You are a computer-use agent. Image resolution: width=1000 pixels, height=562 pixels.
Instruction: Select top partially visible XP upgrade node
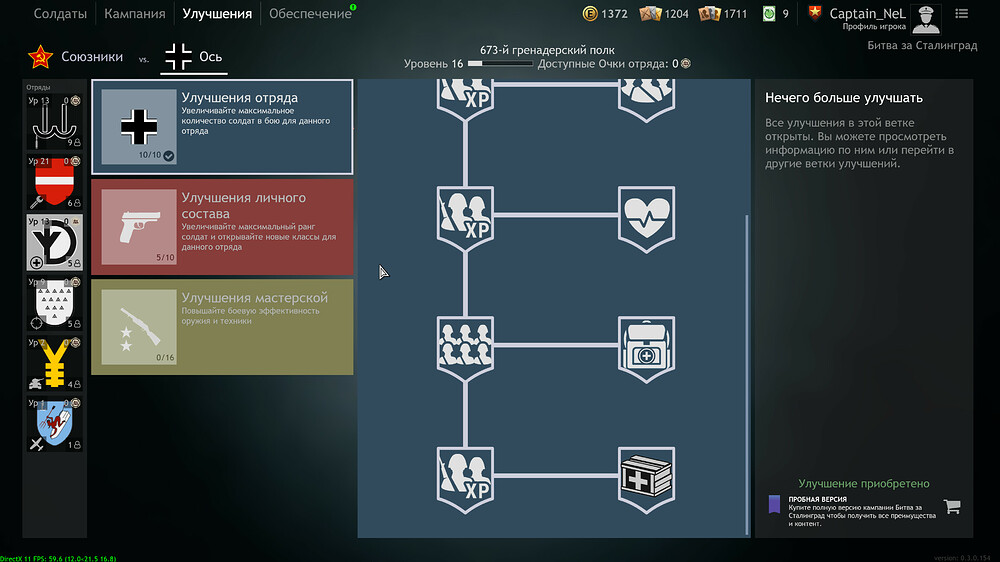pos(466,99)
